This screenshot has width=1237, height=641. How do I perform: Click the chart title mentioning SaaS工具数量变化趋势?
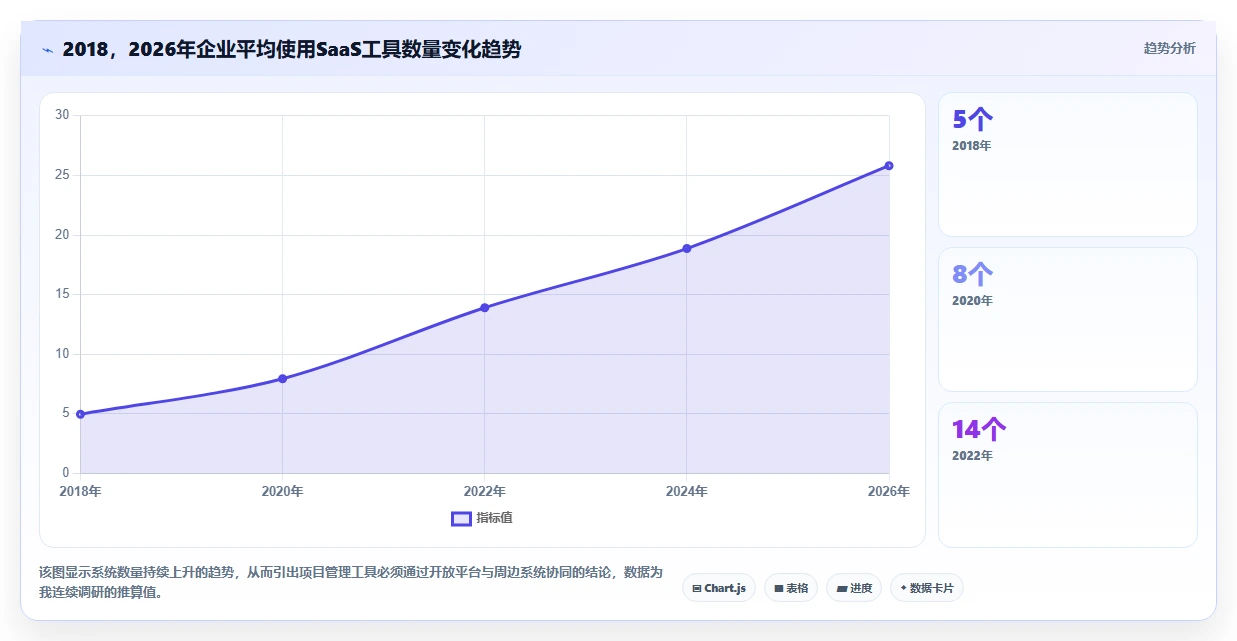pos(291,49)
